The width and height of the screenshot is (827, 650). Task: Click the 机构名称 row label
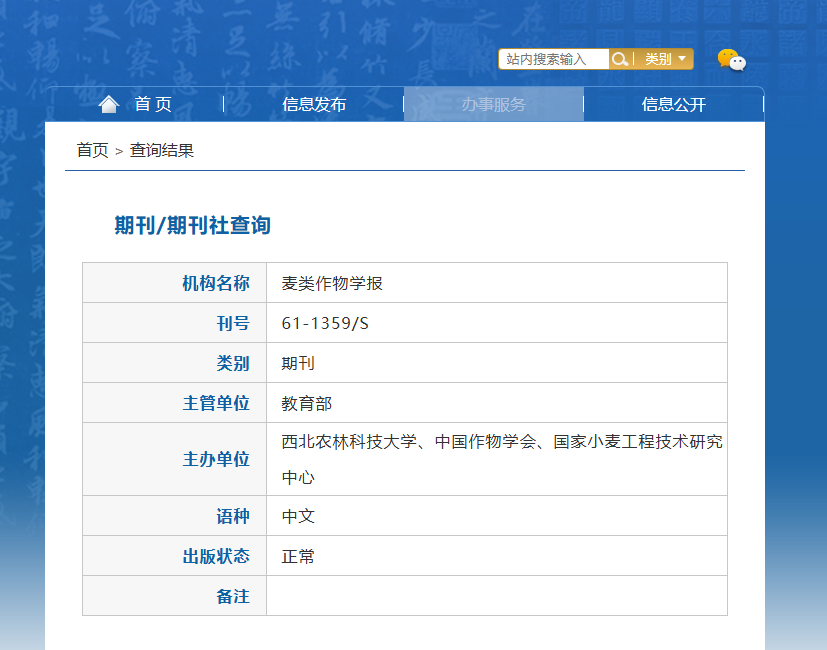pos(216,283)
